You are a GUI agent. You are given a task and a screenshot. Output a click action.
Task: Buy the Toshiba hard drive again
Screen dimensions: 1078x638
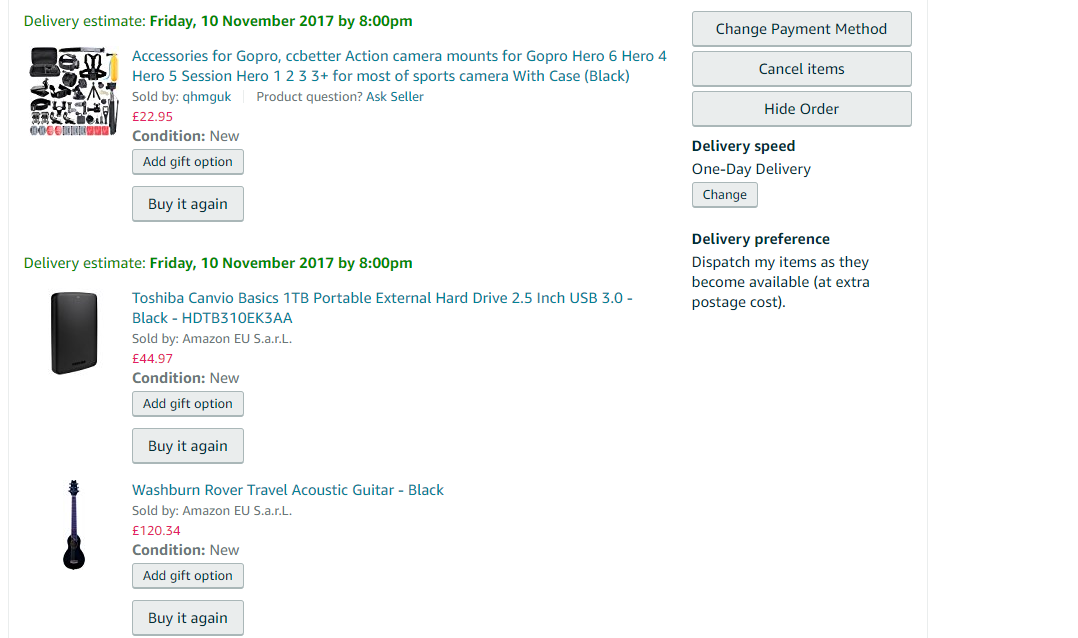coord(188,446)
